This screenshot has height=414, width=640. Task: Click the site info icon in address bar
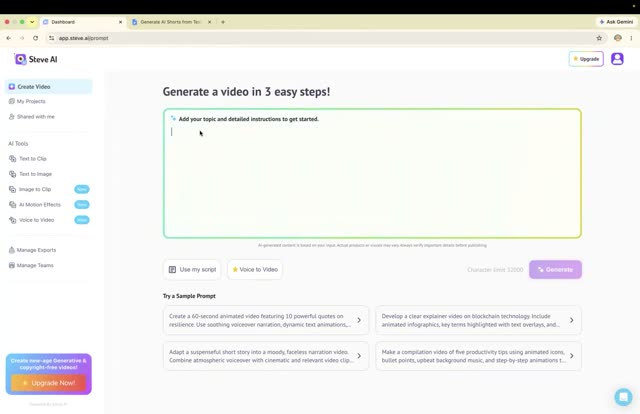point(51,38)
